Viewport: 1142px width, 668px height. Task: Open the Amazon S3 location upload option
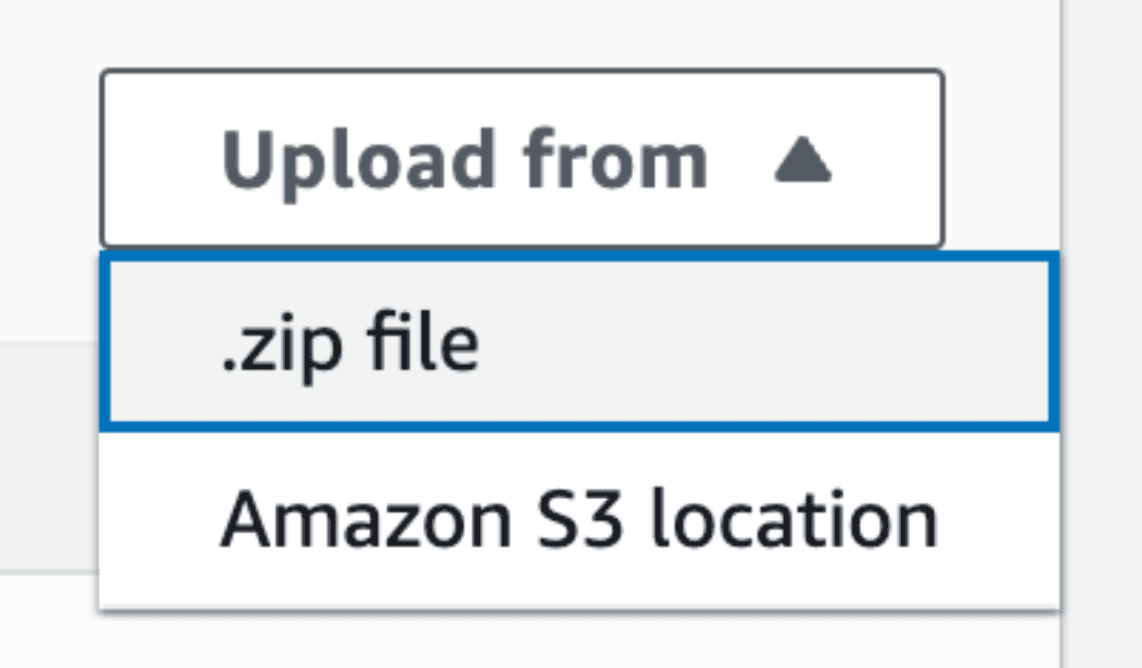click(578, 519)
